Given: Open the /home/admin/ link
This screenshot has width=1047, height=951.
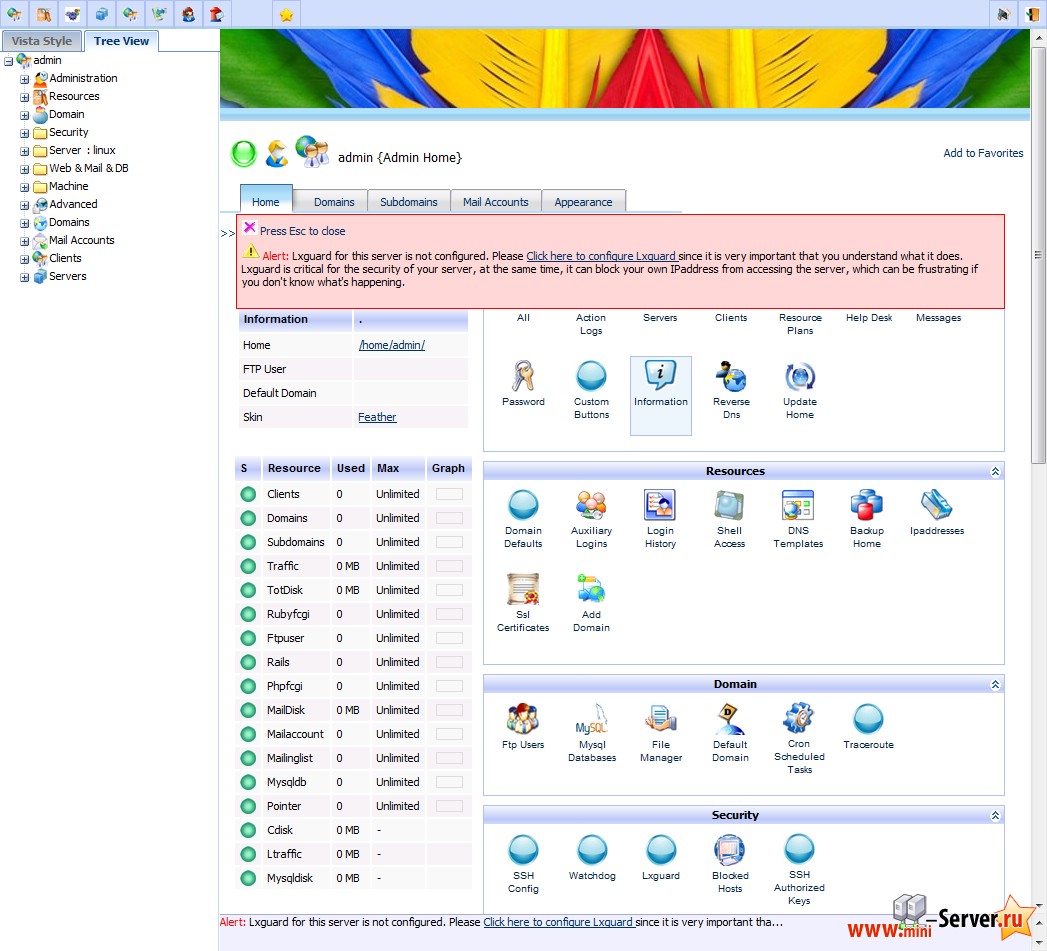Looking at the screenshot, I should pos(391,345).
